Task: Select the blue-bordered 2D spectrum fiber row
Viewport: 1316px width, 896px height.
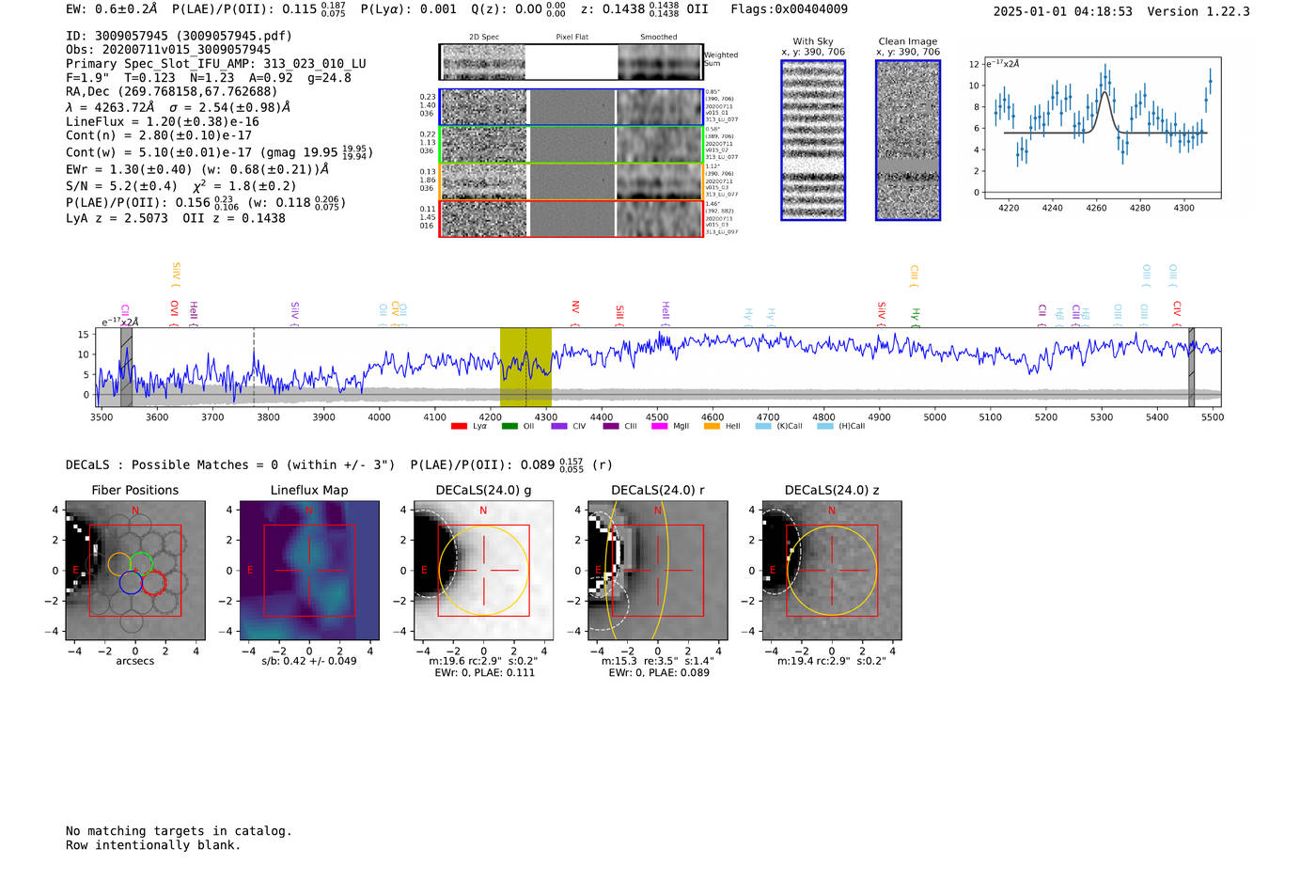Action: (x=572, y=107)
